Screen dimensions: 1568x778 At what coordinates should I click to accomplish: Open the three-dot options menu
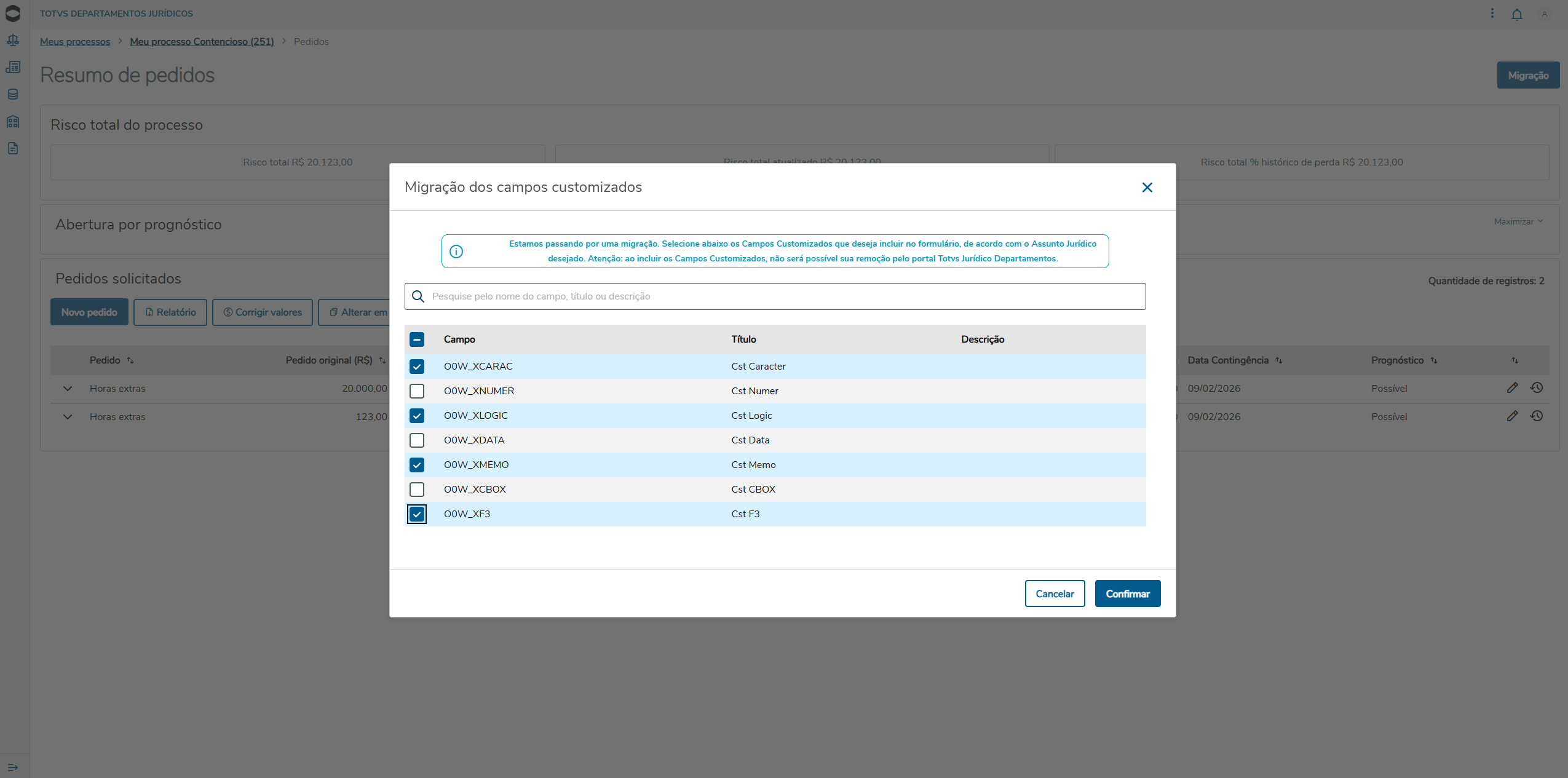point(1492,13)
